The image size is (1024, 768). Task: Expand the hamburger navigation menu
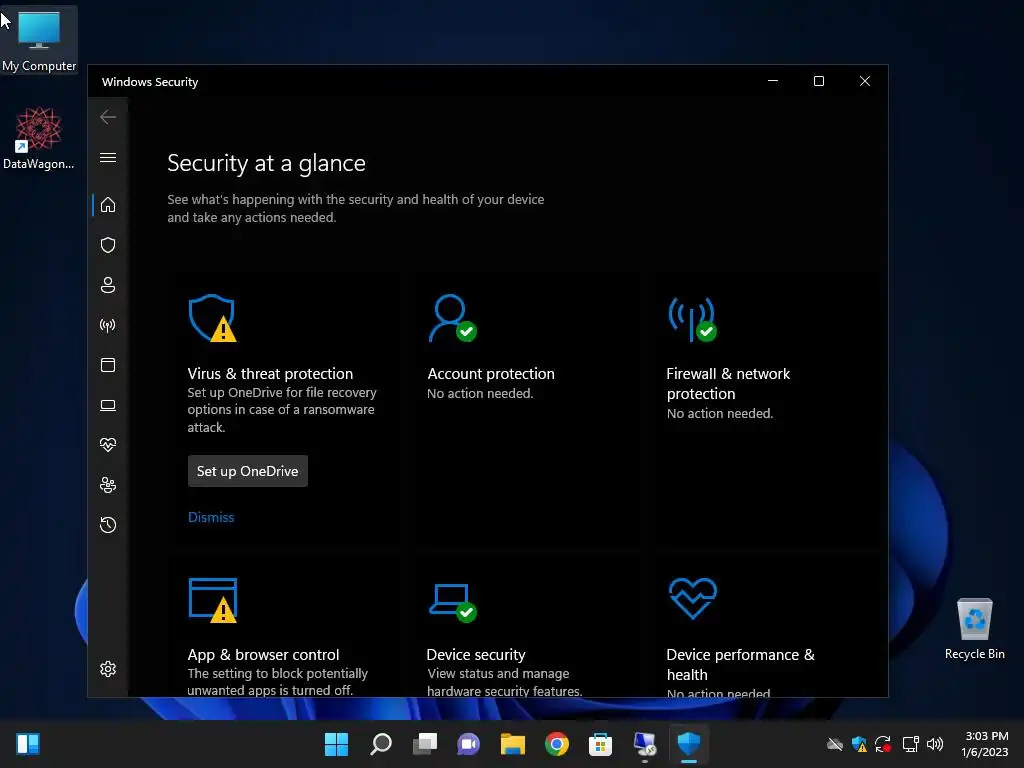pos(108,158)
